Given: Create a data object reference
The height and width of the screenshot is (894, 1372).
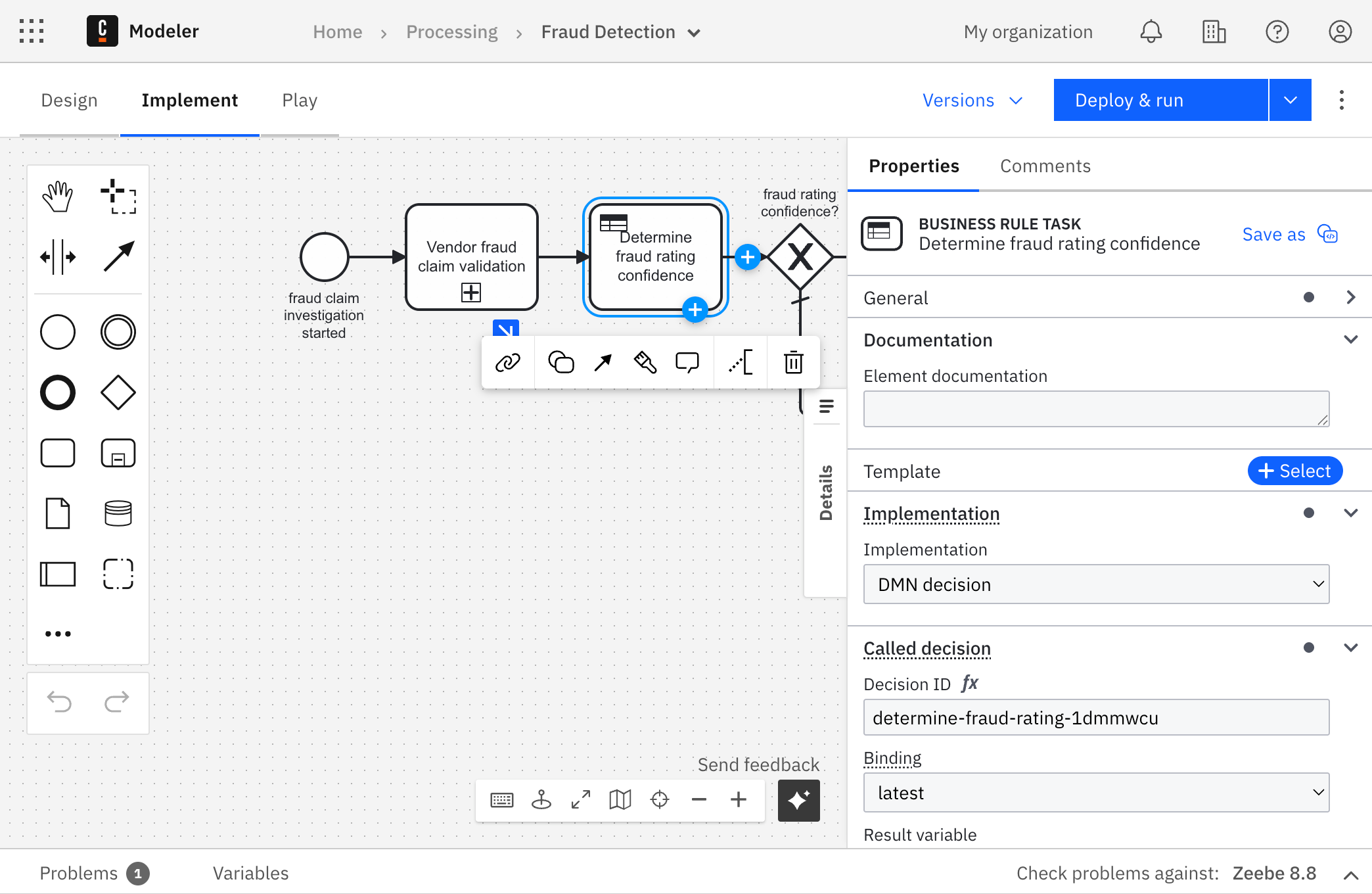Looking at the screenshot, I should pyautogui.click(x=58, y=513).
